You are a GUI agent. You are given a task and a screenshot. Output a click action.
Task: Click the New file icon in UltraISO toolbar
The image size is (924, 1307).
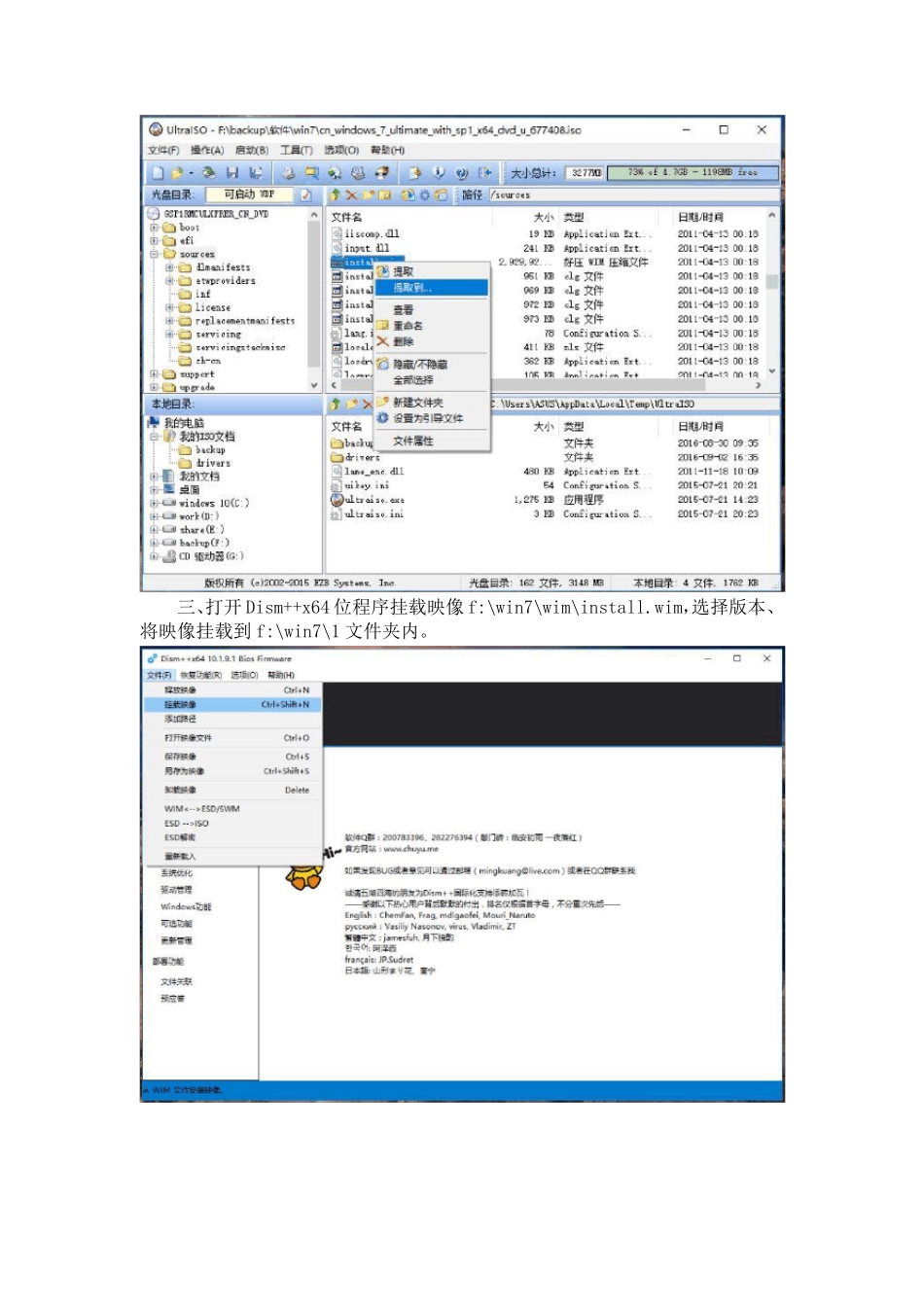(158, 173)
